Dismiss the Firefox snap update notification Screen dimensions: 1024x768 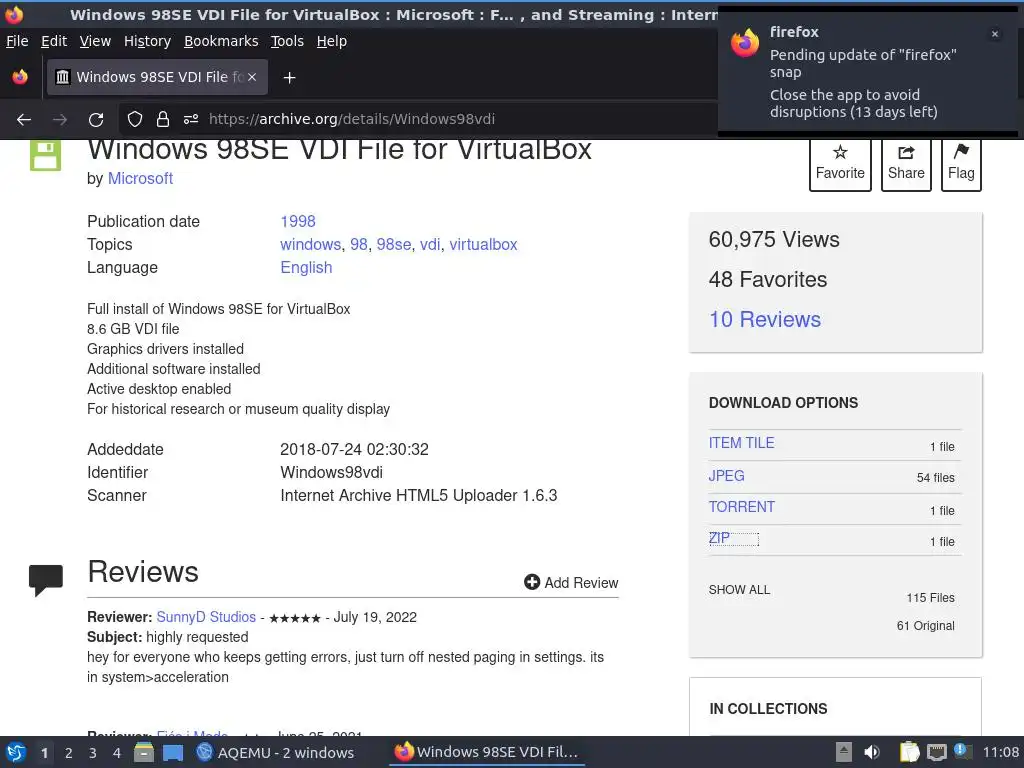[x=995, y=34]
